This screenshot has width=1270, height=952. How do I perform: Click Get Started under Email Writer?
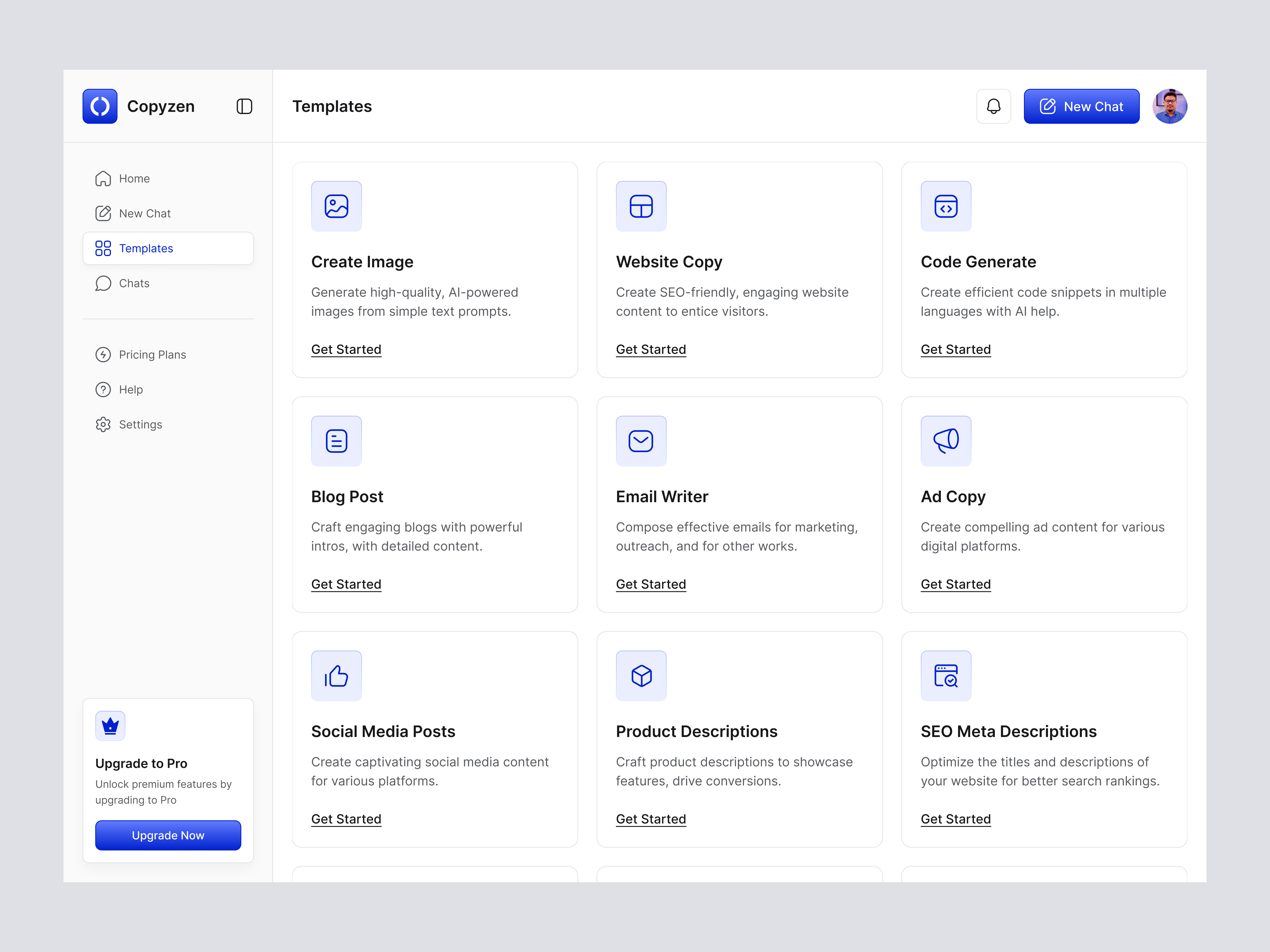point(651,584)
